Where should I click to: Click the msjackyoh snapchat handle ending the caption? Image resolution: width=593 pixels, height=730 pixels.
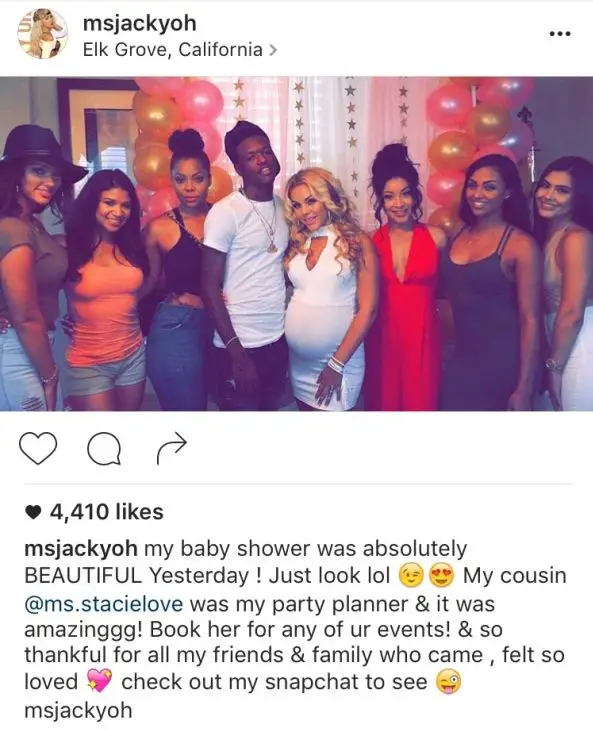pyautogui.click(x=78, y=710)
